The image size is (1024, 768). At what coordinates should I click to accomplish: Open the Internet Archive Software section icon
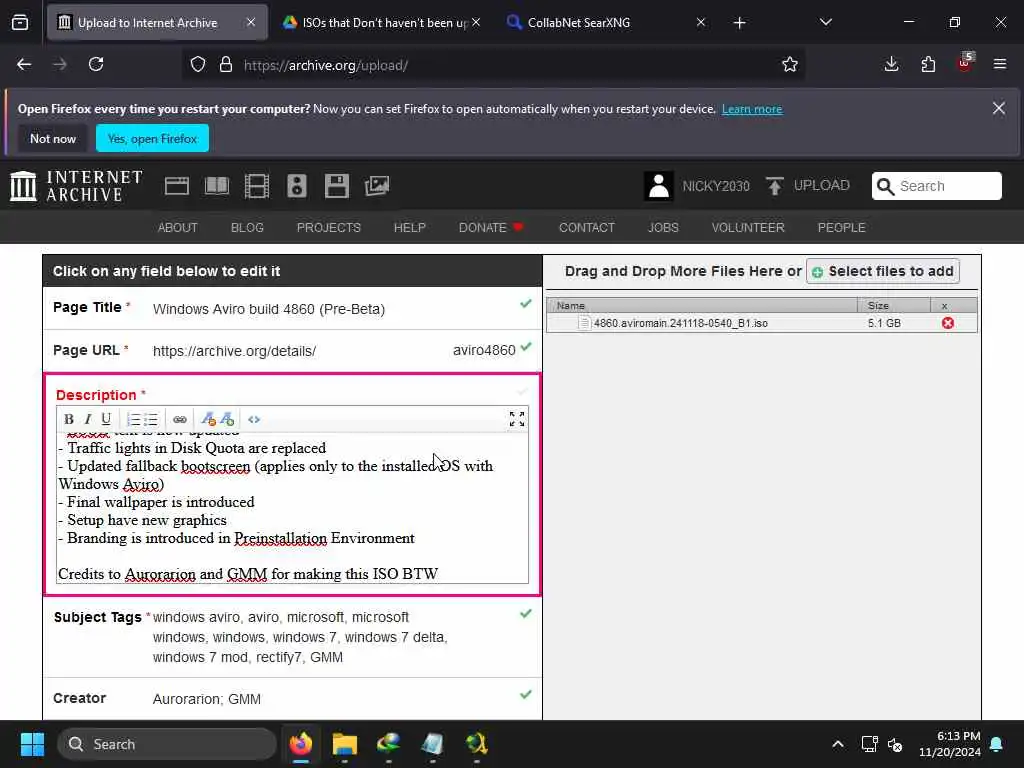(337, 186)
